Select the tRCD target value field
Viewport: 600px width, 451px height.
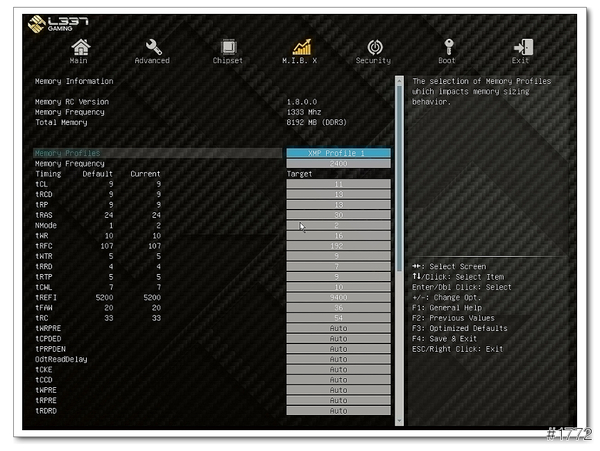coord(339,194)
